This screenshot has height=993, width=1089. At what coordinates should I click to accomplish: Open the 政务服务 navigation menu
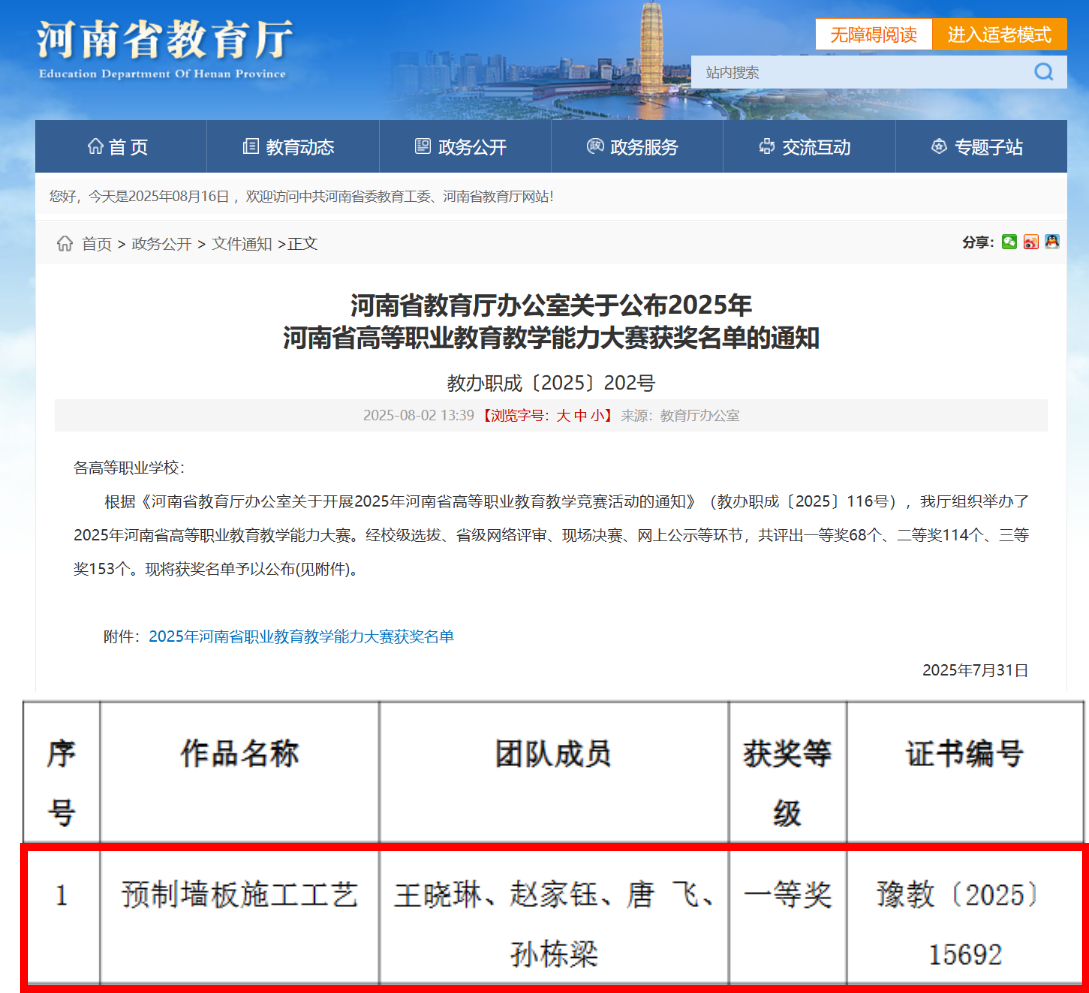pyautogui.click(x=633, y=147)
